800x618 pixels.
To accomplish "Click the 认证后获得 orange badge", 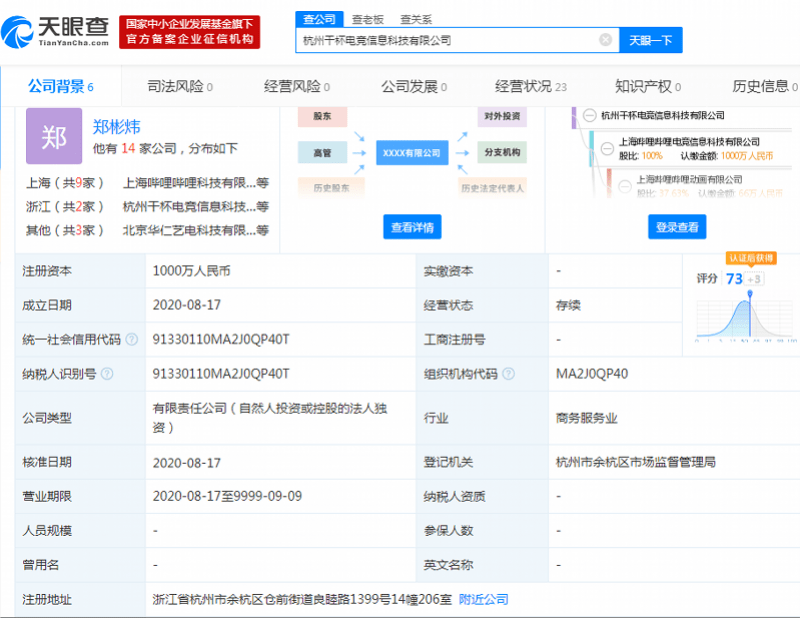I will click(751, 258).
